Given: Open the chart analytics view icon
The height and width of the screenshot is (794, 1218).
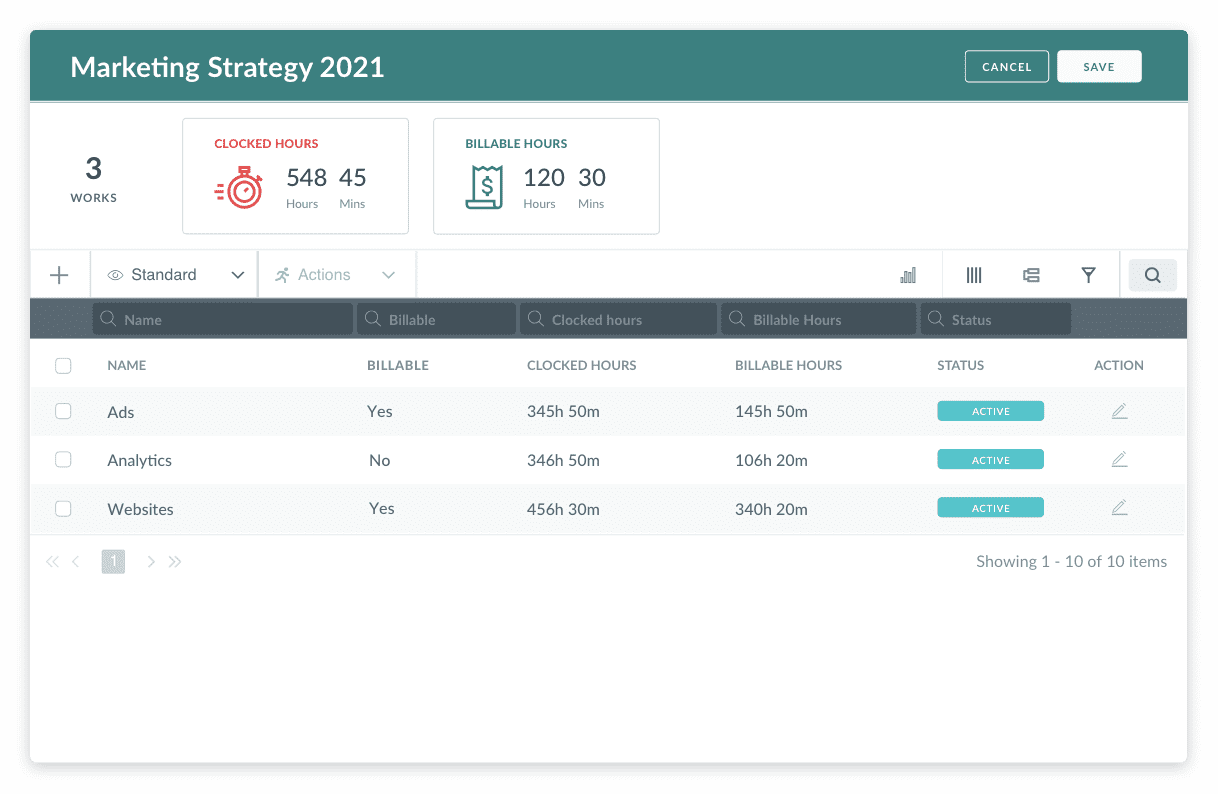Looking at the screenshot, I should pyautogui.click(x=907, y=274).
